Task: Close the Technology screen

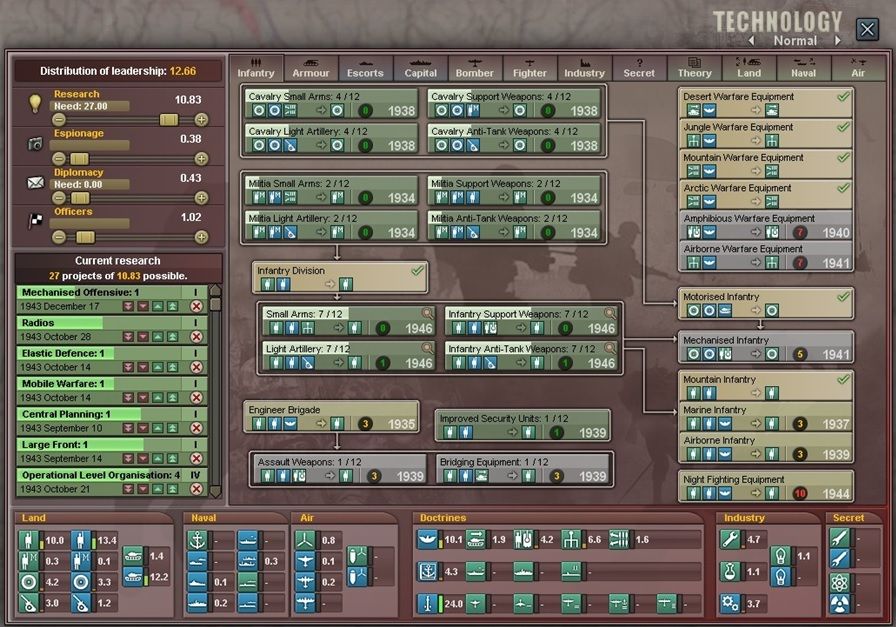Action: tap(867, 29)
